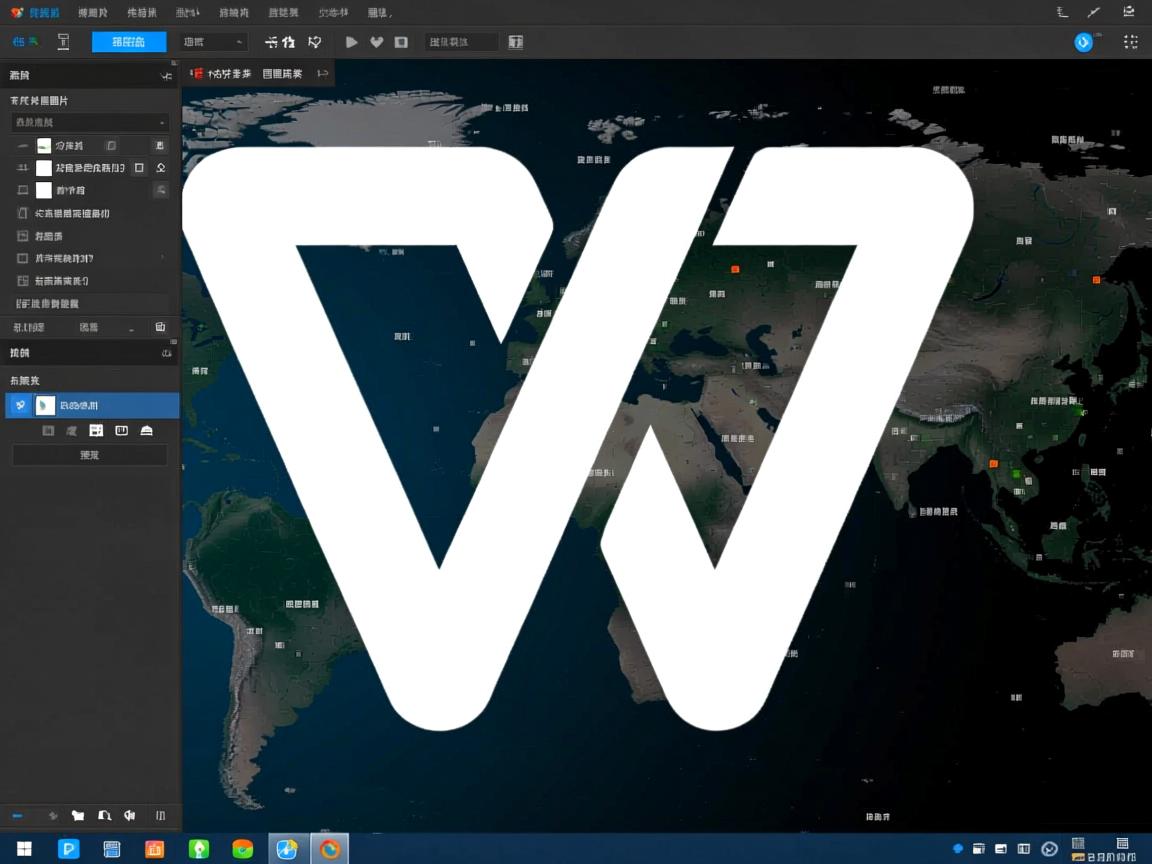Click the blue circular icon at toolbar's right
Viewport: 1152px width, 864px height.
[1083, 42]
